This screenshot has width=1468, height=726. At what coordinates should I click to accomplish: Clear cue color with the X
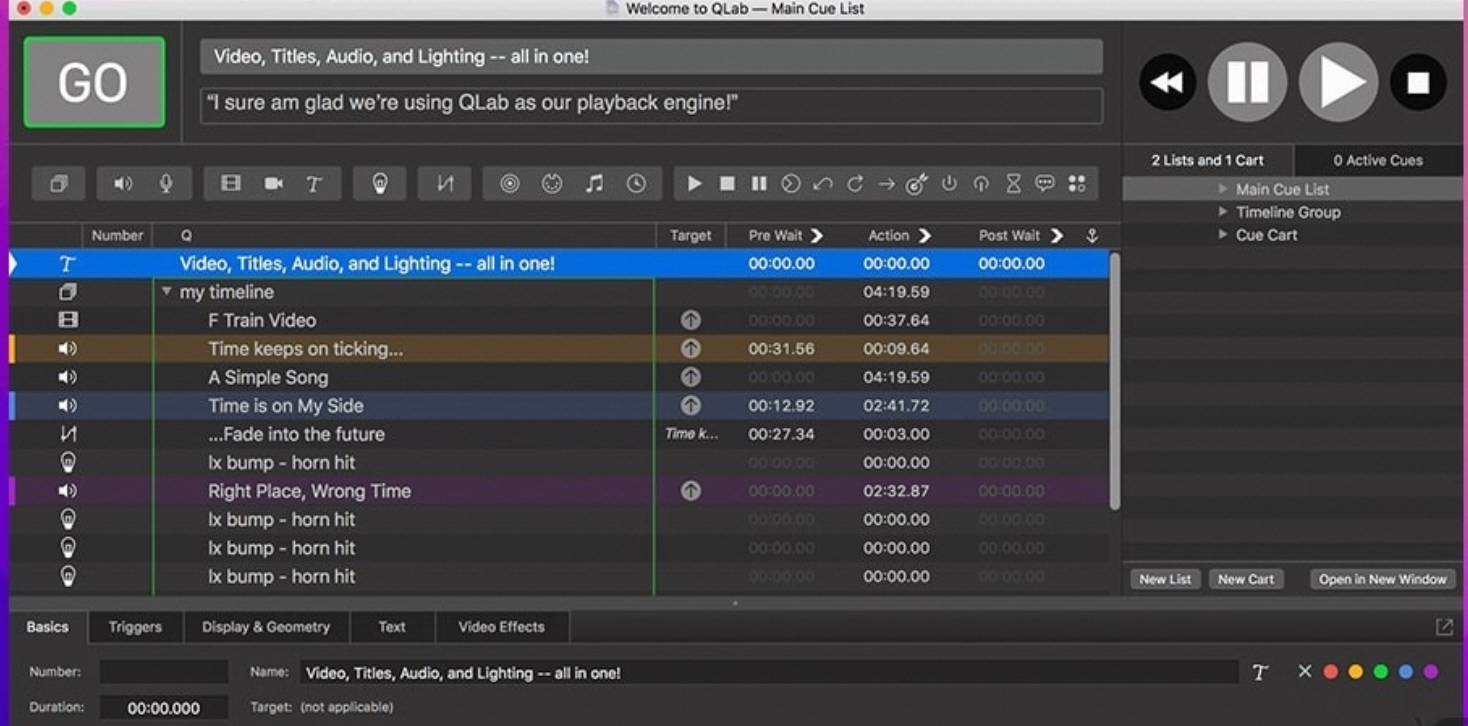pyautogui.click(x=1304, y=672)
